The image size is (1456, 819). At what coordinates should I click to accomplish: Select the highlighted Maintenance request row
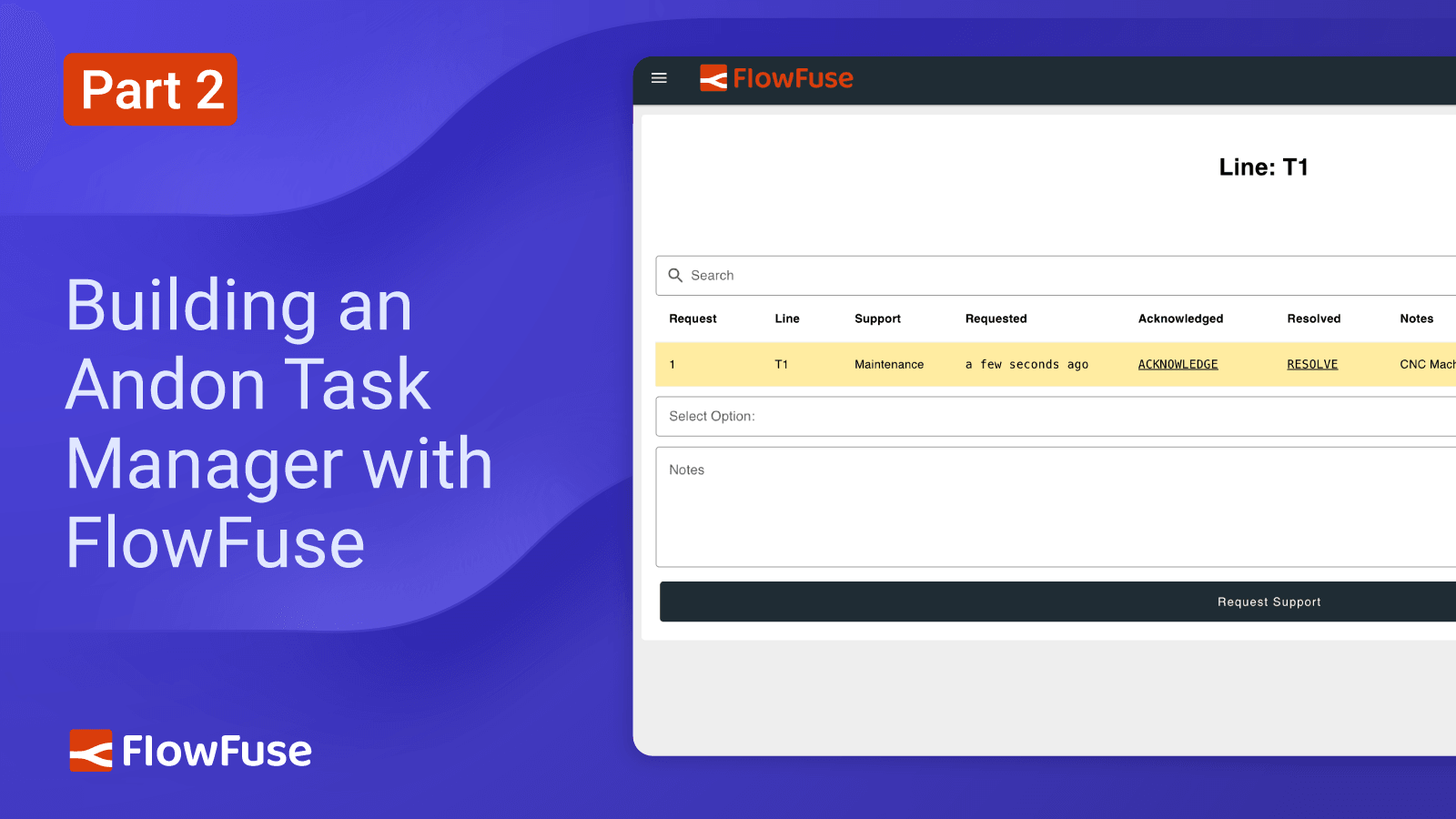tap(1001, 364)
